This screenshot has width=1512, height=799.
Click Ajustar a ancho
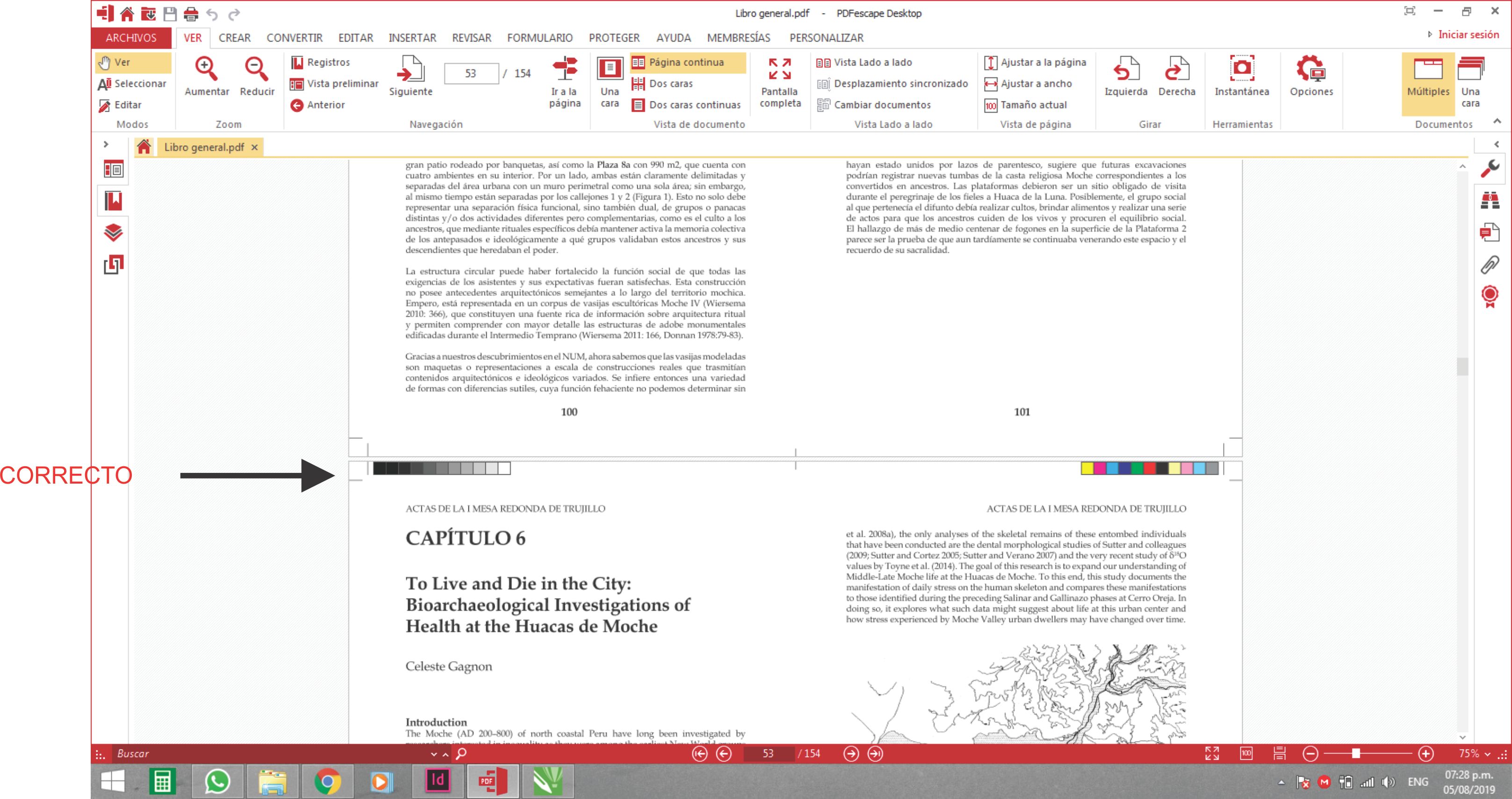click(1029, 84)
